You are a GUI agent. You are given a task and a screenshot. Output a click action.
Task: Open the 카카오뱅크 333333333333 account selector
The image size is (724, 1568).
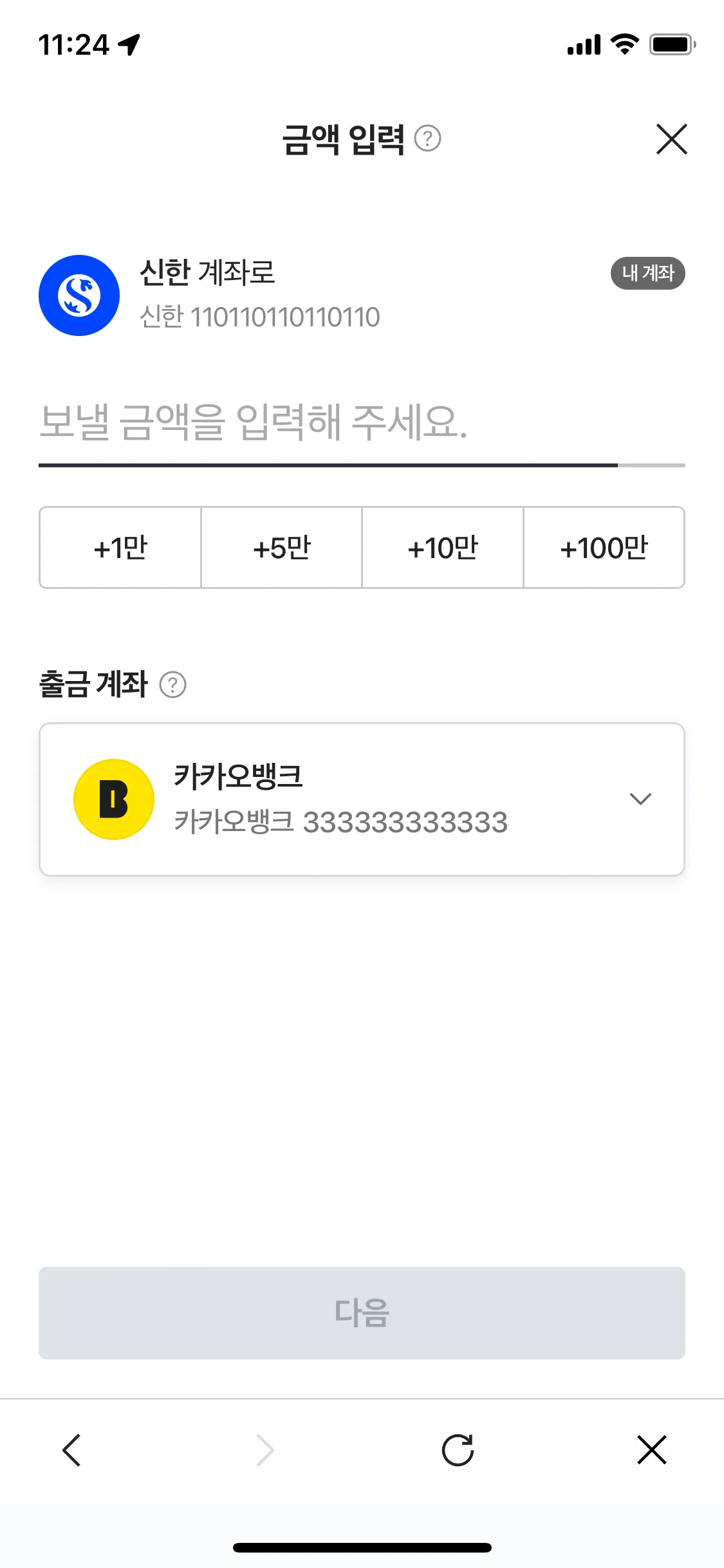coord(362,799)
